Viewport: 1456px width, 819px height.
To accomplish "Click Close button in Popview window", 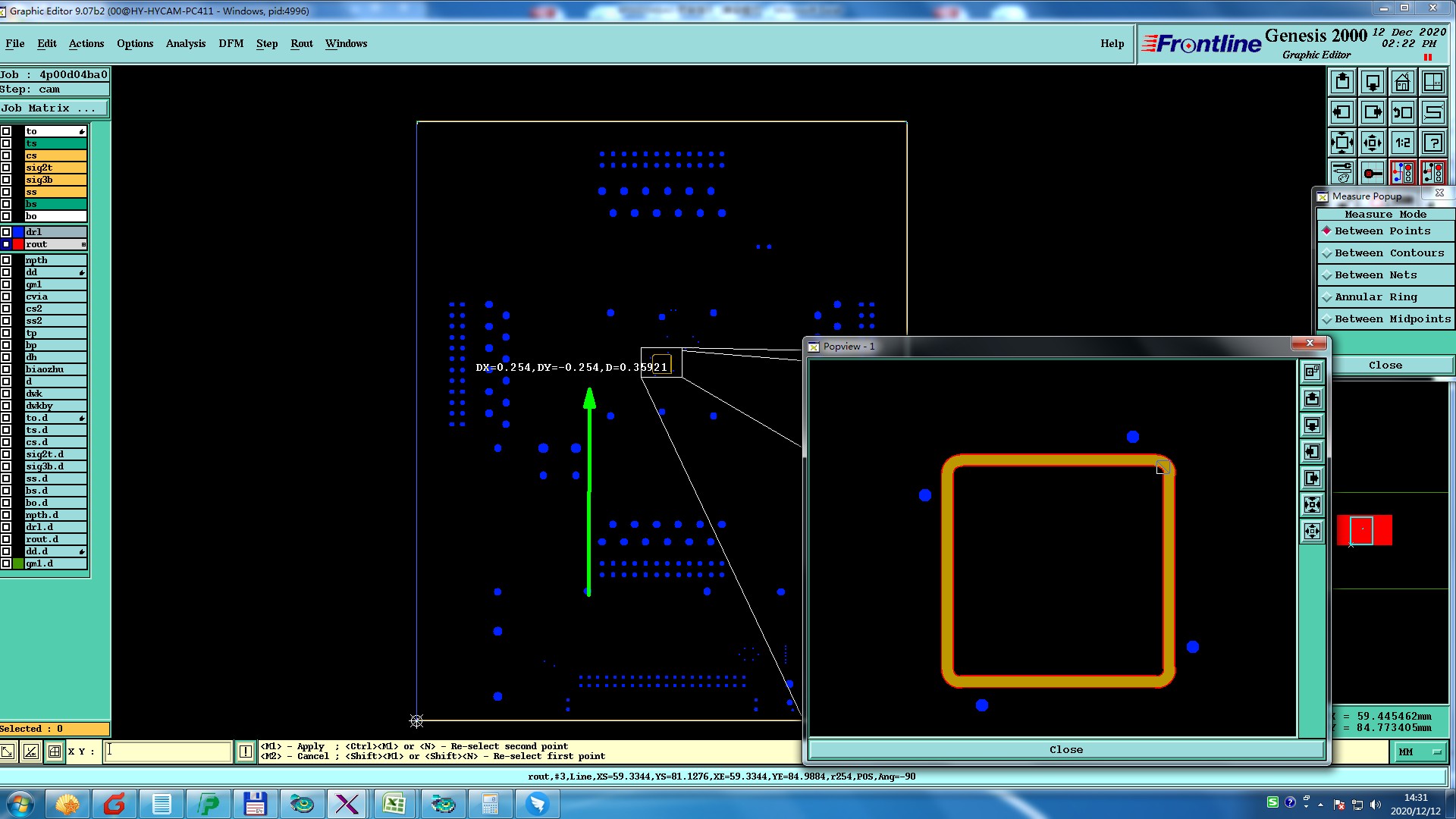I will pyautogui.click(x=1065, y=749).
